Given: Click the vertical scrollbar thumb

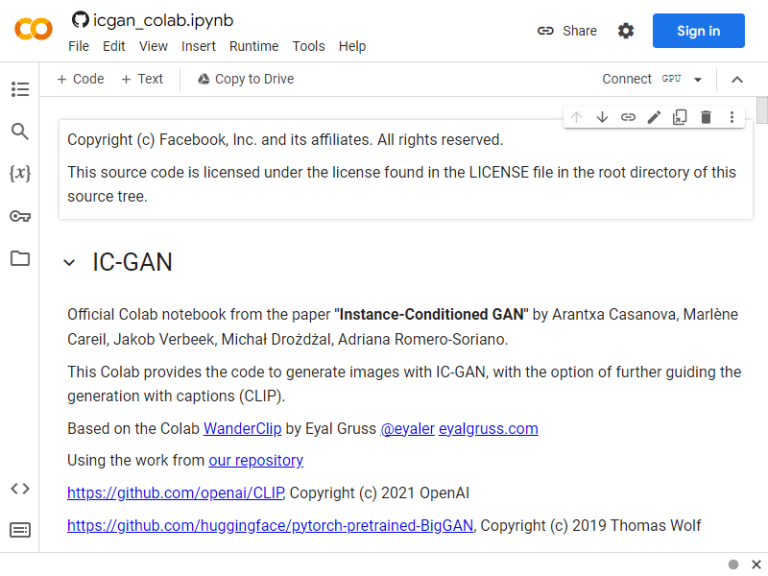Looking at the screenshot, I should [762, 111].
